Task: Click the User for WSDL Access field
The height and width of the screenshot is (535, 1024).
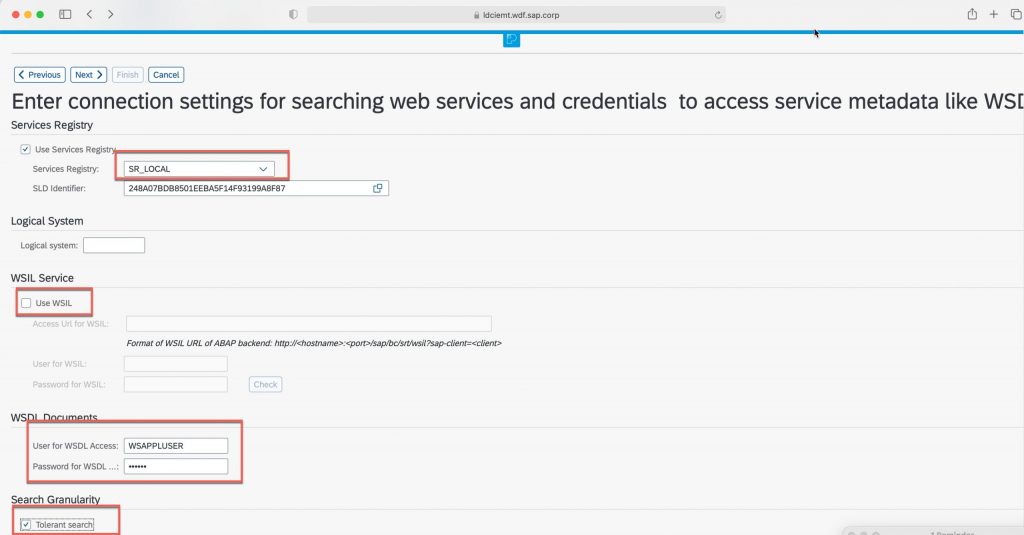Action: [176, 446]
